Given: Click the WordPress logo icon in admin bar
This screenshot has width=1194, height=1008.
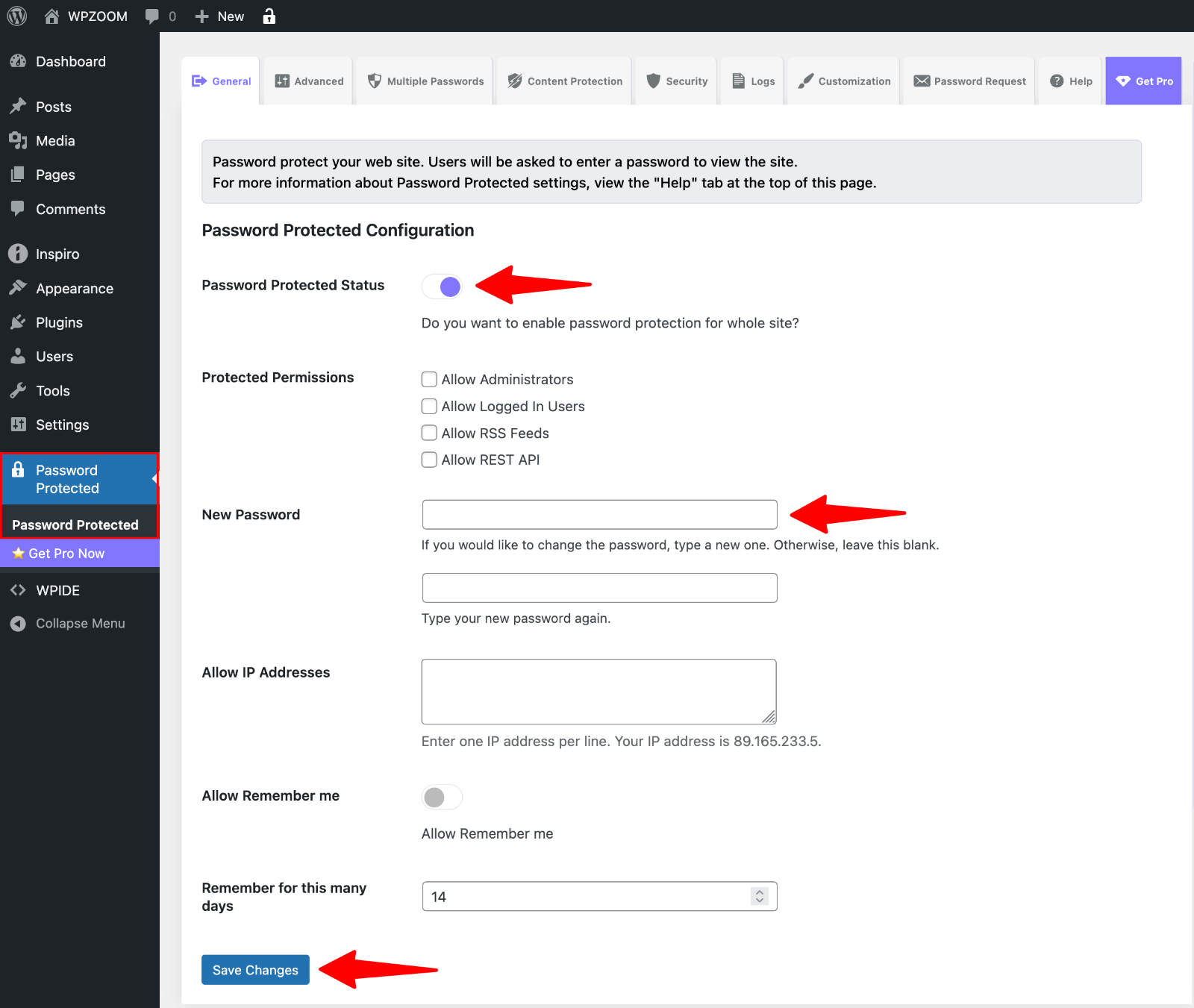Looking at the screenshot, I should tap(17, 16).
